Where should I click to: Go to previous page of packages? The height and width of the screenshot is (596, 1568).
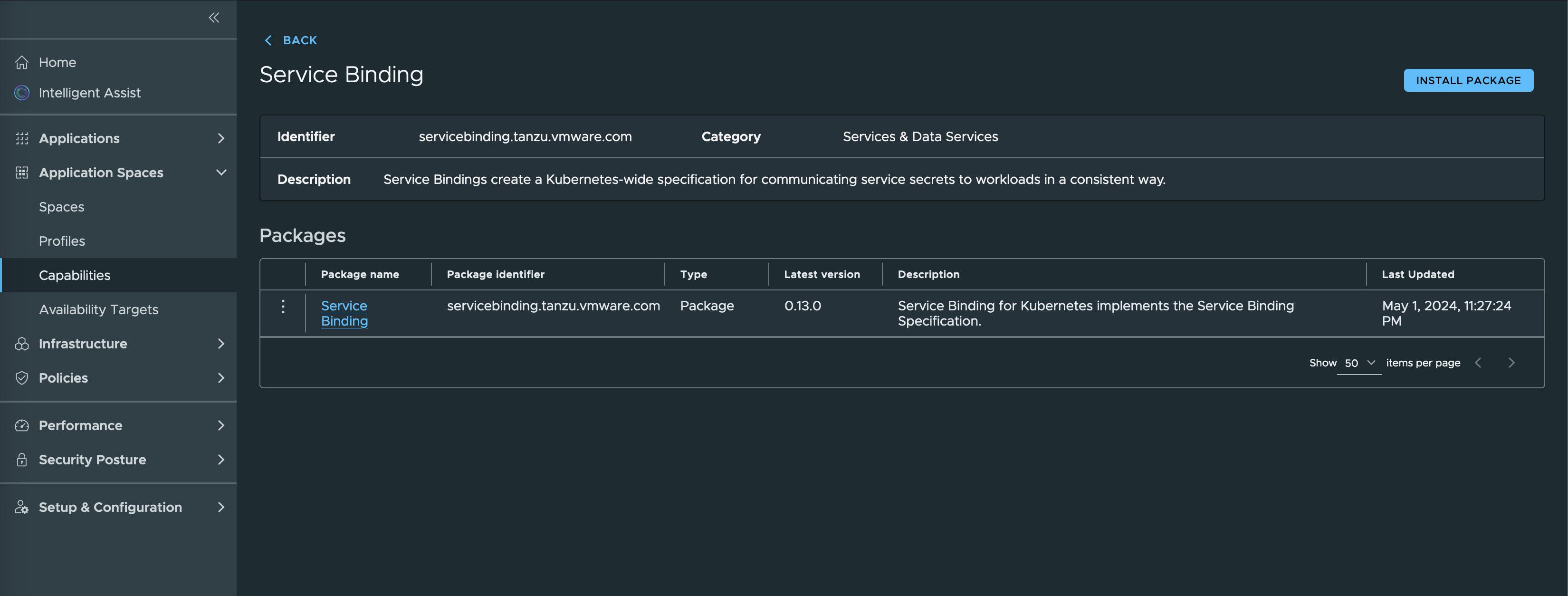[1478, 362]
